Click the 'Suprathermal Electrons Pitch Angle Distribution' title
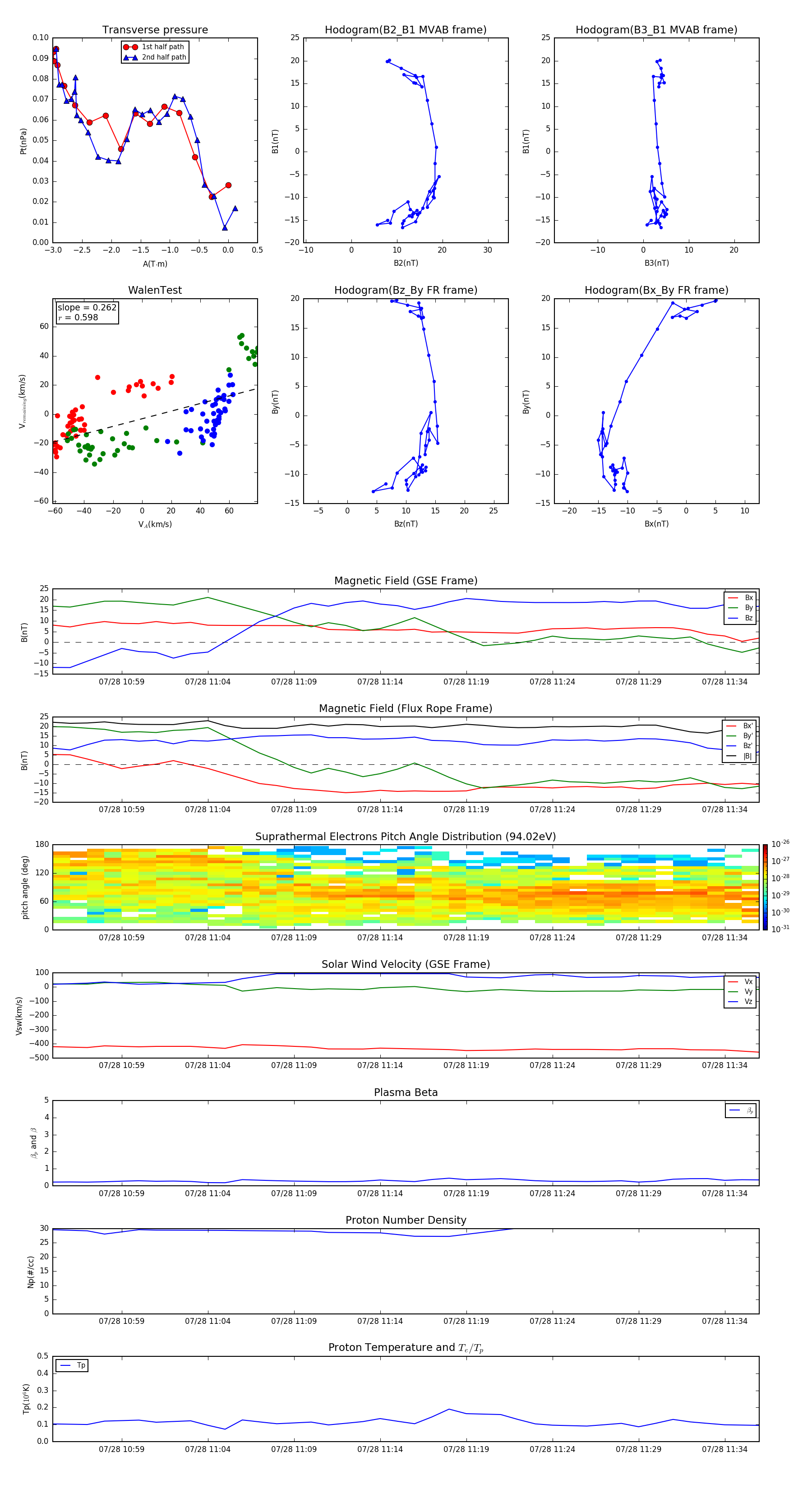 406,837
